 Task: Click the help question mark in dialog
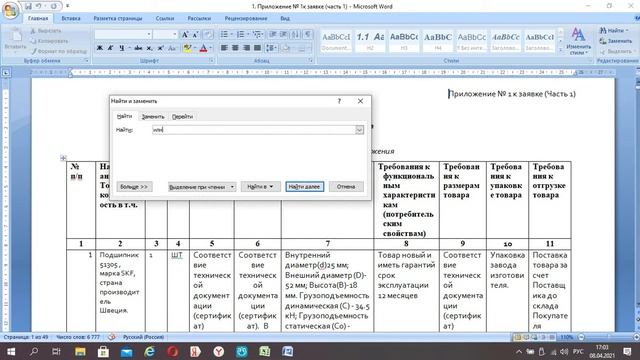[339, 101]
